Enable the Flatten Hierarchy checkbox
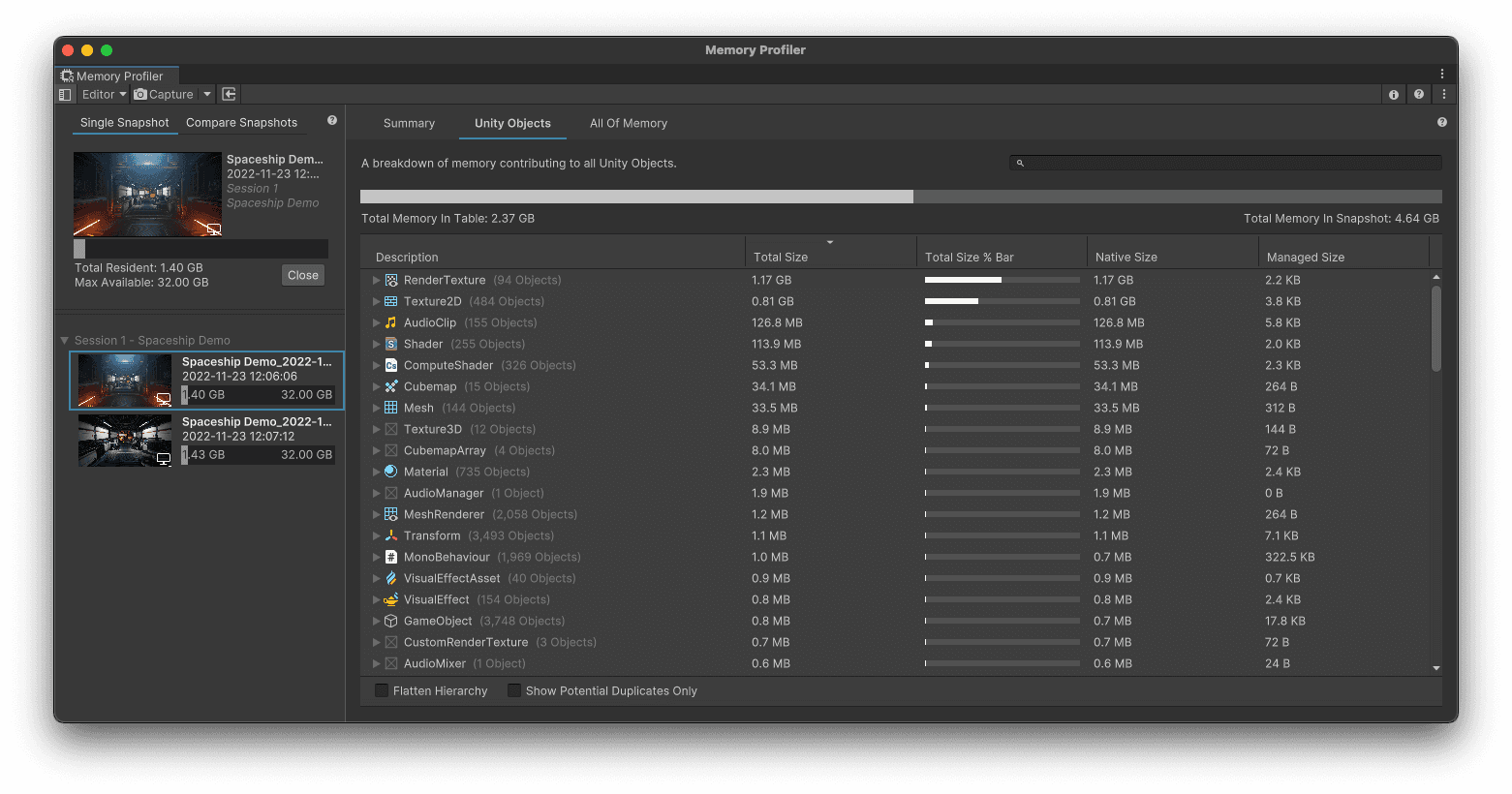 pyautogui.click(x=382, y=690)
